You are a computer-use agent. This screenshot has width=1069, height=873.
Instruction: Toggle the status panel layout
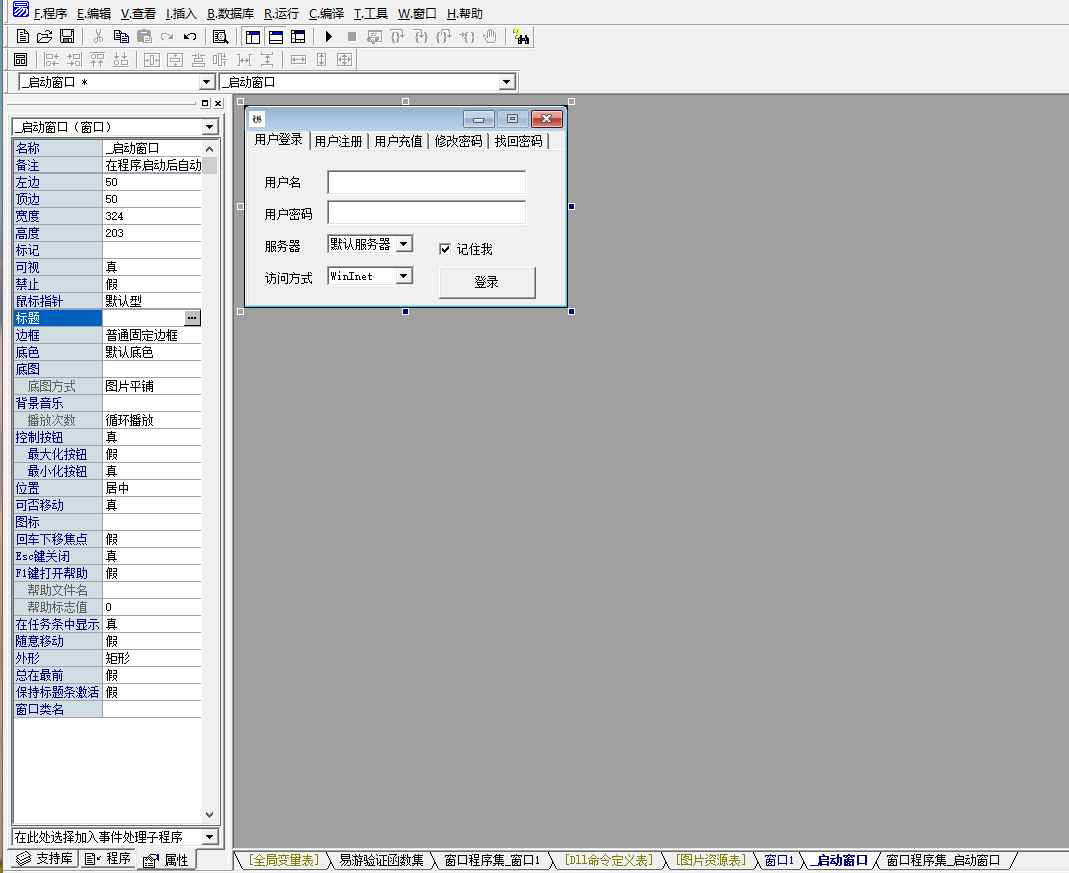click(x=275, y=37)
